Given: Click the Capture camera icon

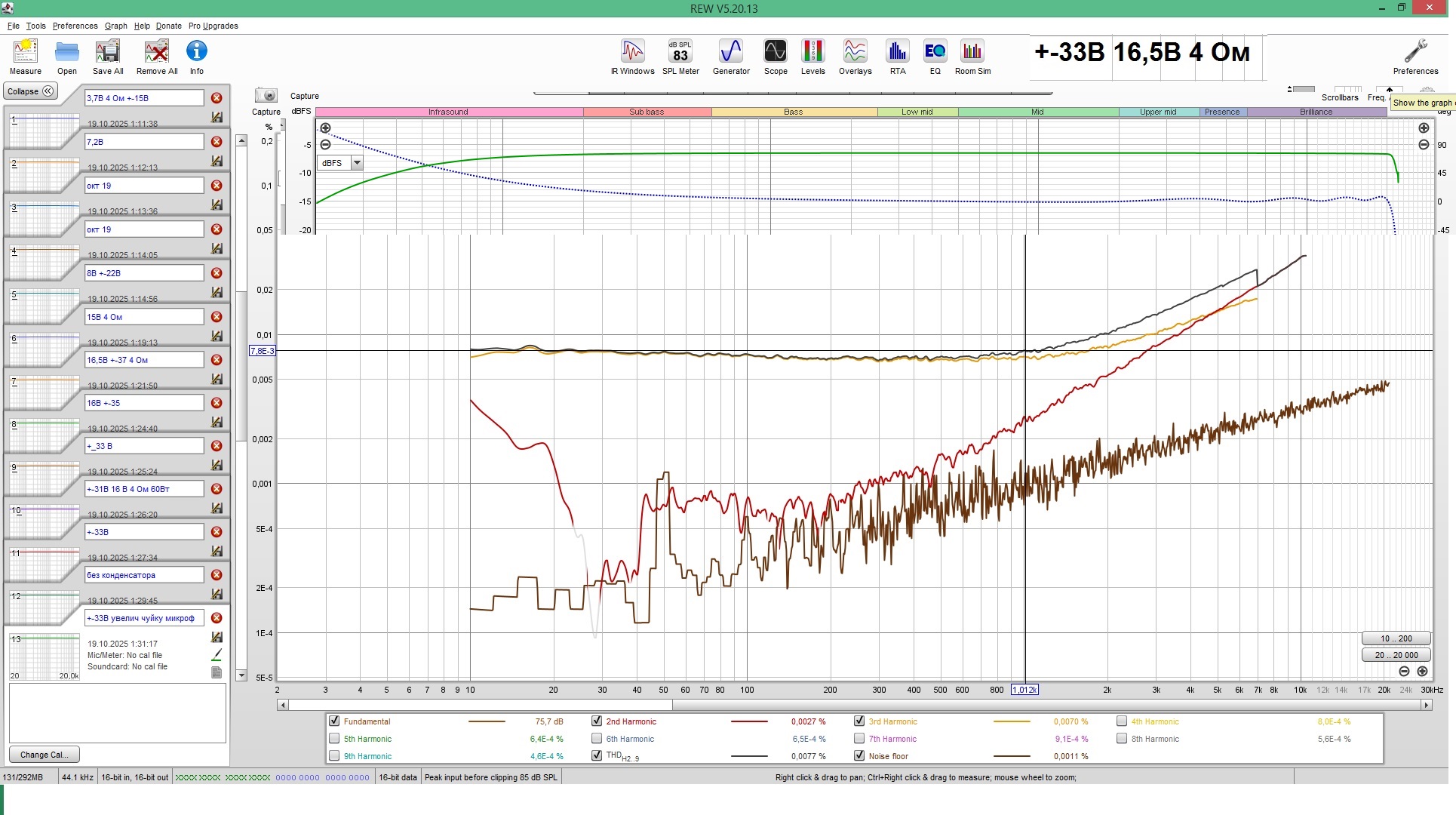Looking at the screenshot, I should click(x=266, y=96).
